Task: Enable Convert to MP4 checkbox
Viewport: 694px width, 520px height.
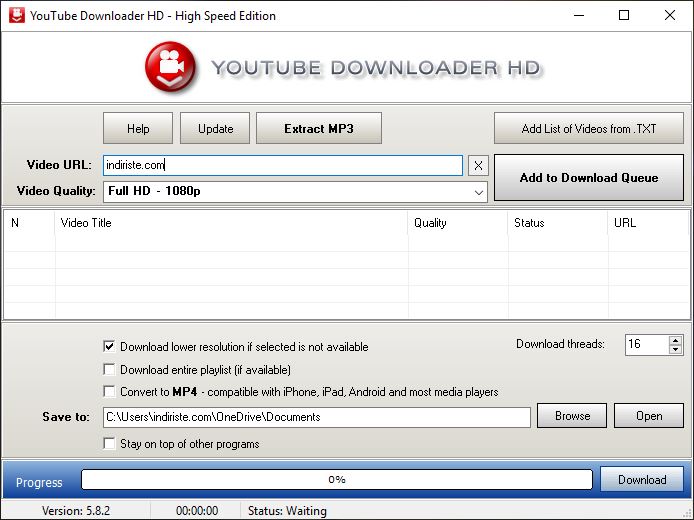Action: [109, 391]
